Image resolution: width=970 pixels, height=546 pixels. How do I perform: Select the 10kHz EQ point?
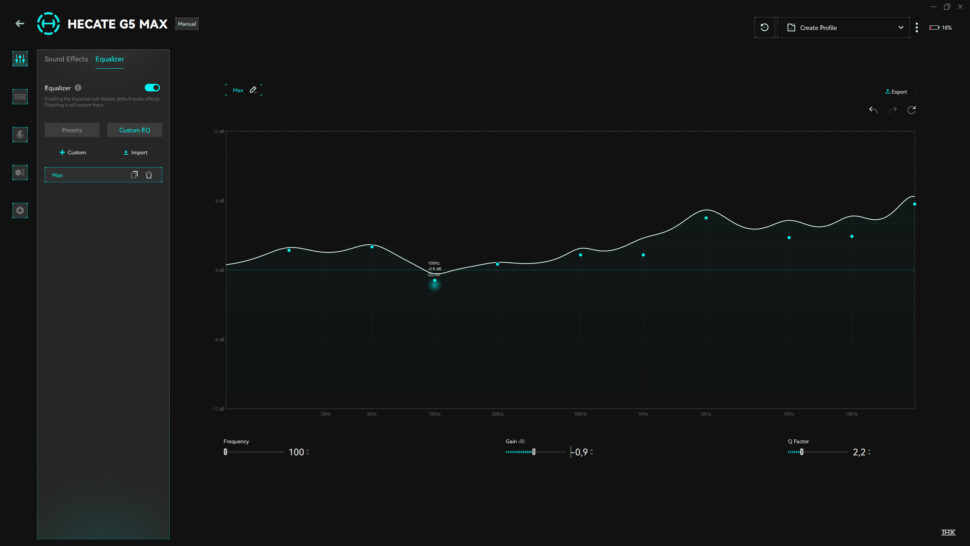[852, 236]
